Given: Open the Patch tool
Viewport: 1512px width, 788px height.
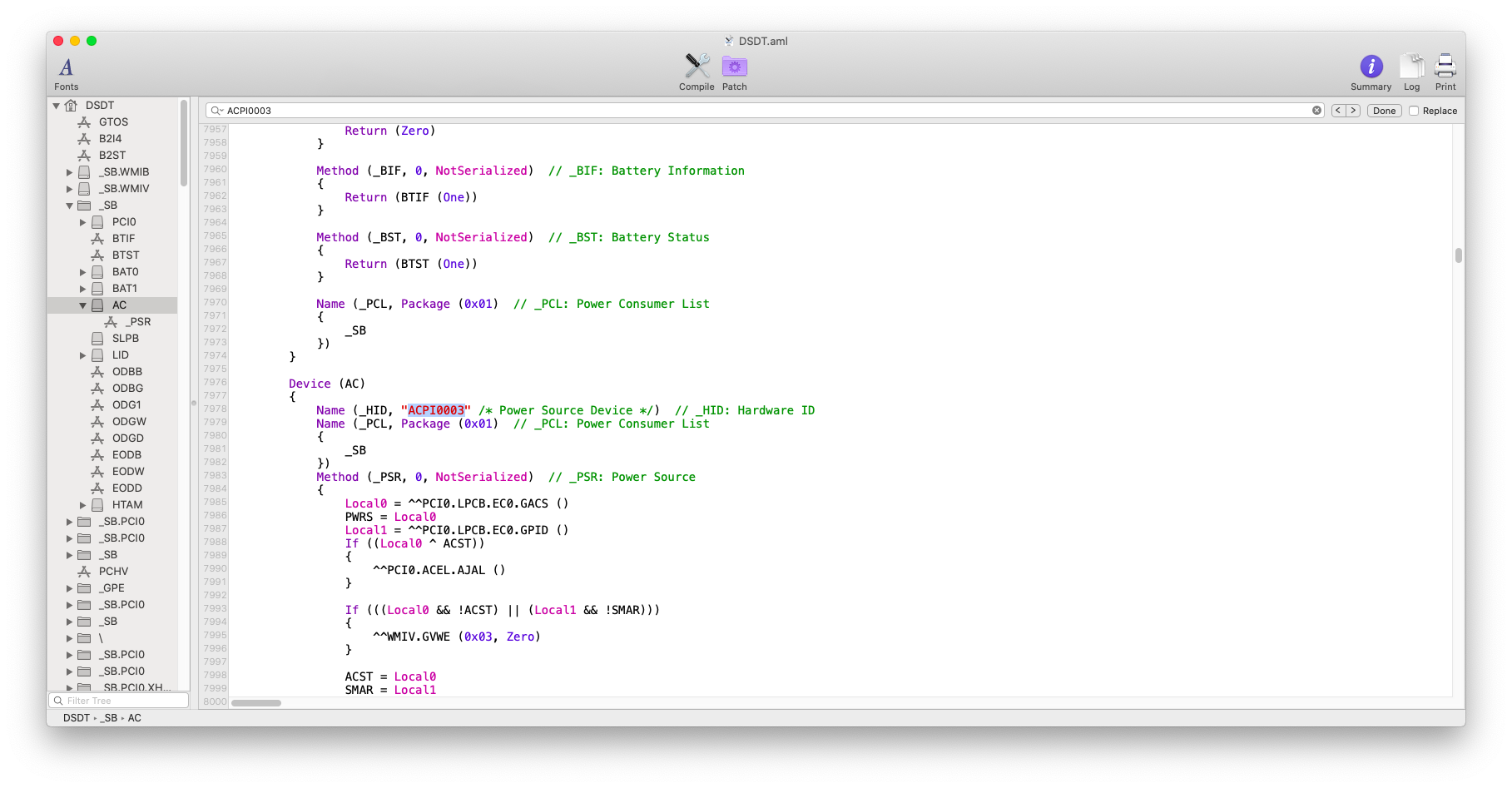Looking at the screenshot, I should (x=733, y=67).
